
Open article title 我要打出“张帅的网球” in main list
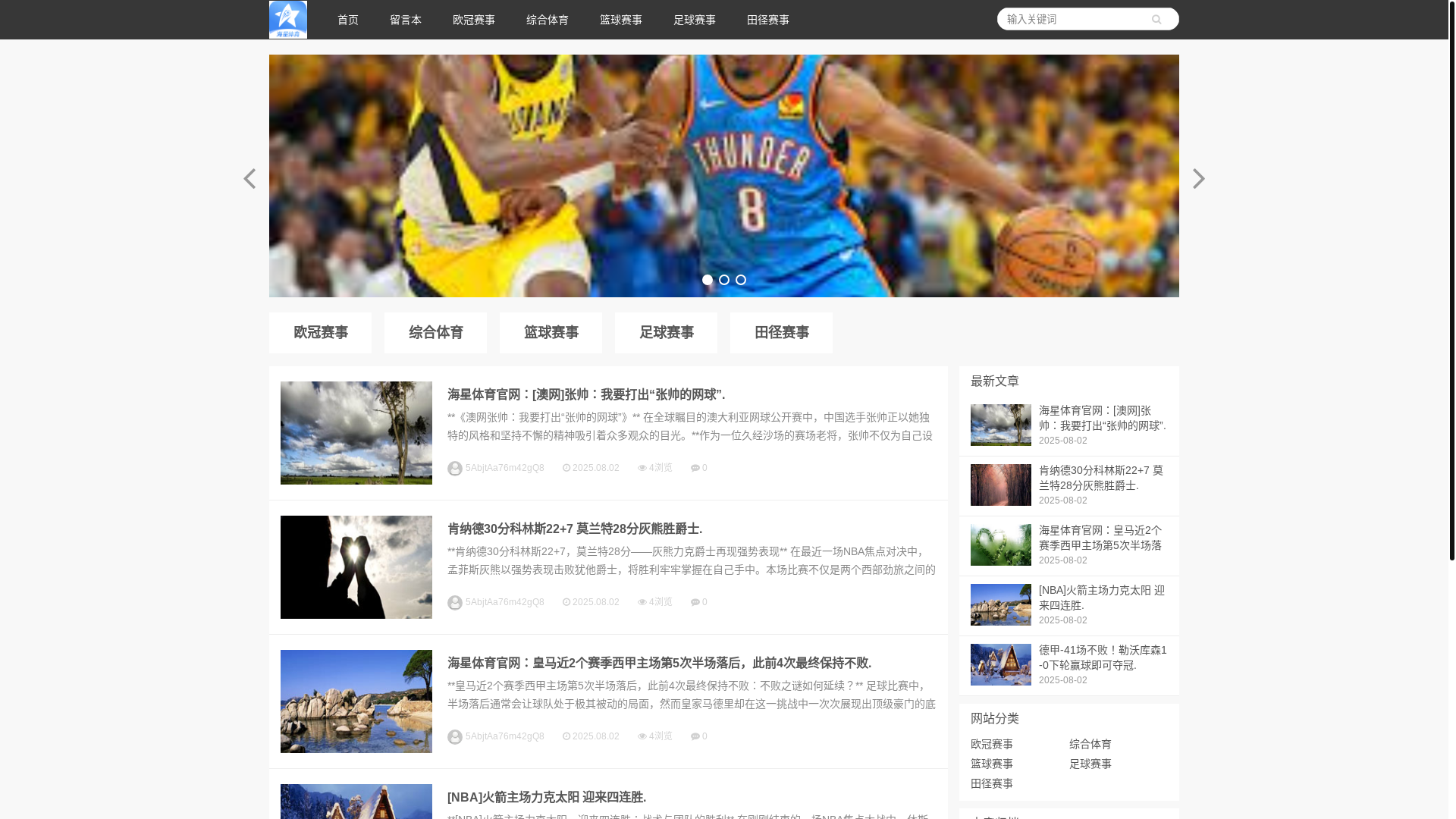pos(586,394)
